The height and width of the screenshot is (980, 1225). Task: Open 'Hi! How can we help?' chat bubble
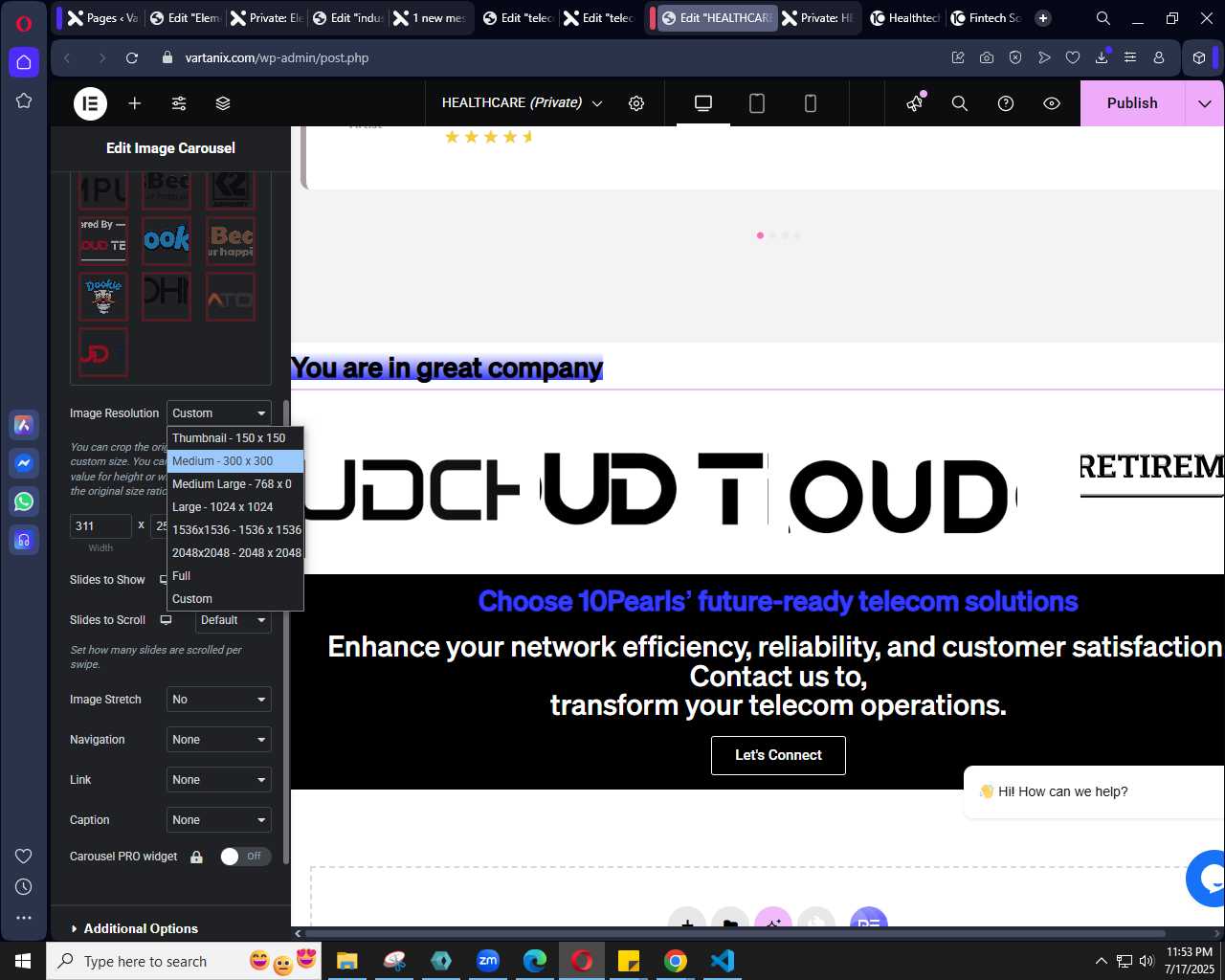pyautogui.click(x=1093, y=791)
